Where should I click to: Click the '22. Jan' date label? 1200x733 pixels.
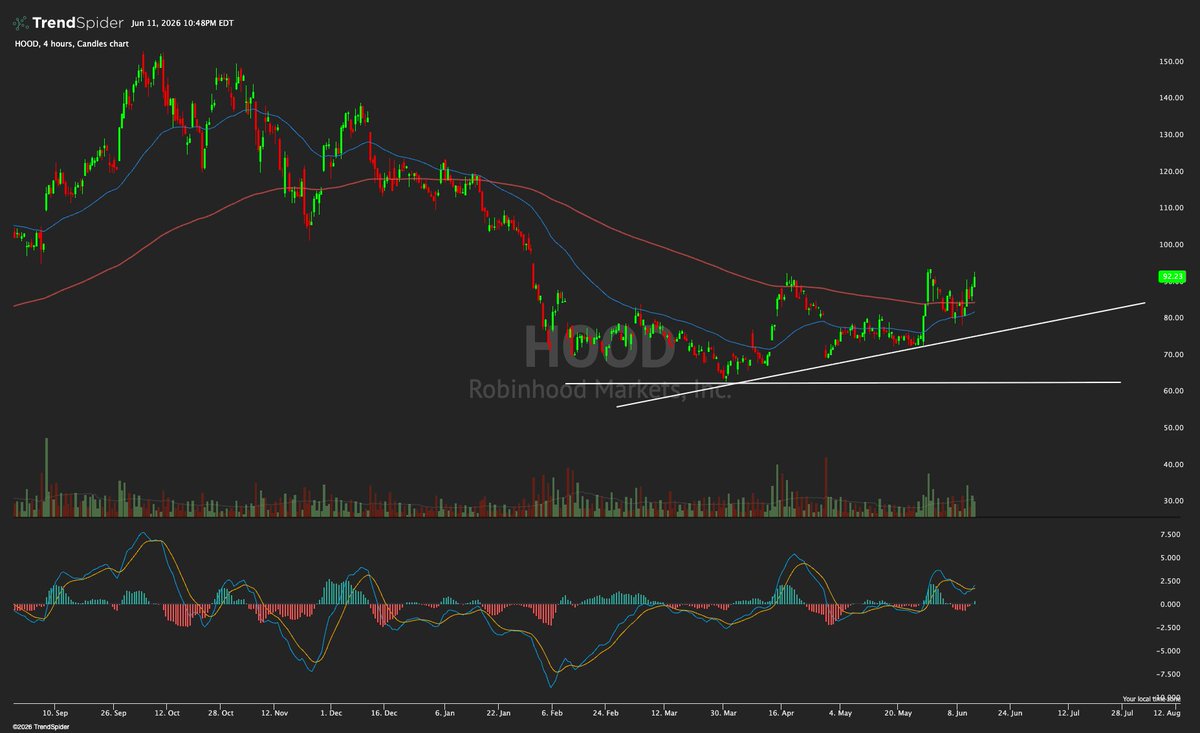[497, 715]
